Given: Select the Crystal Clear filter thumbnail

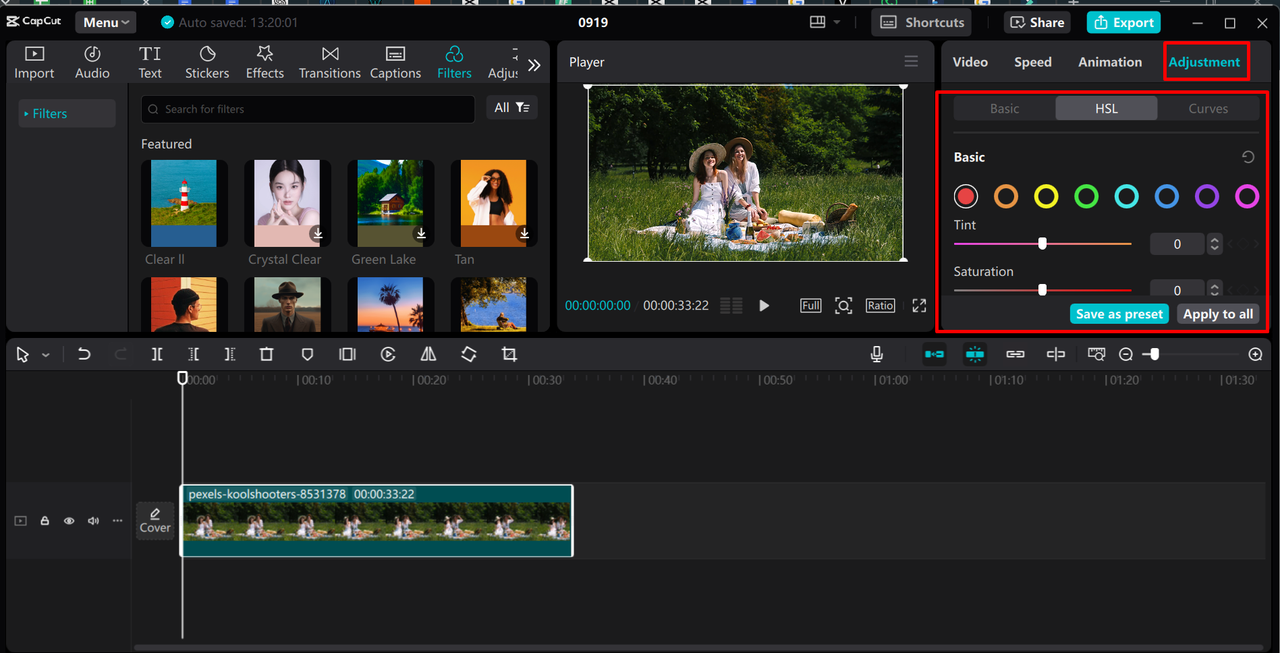Looking at the screenshot, I should coord(286,203).
